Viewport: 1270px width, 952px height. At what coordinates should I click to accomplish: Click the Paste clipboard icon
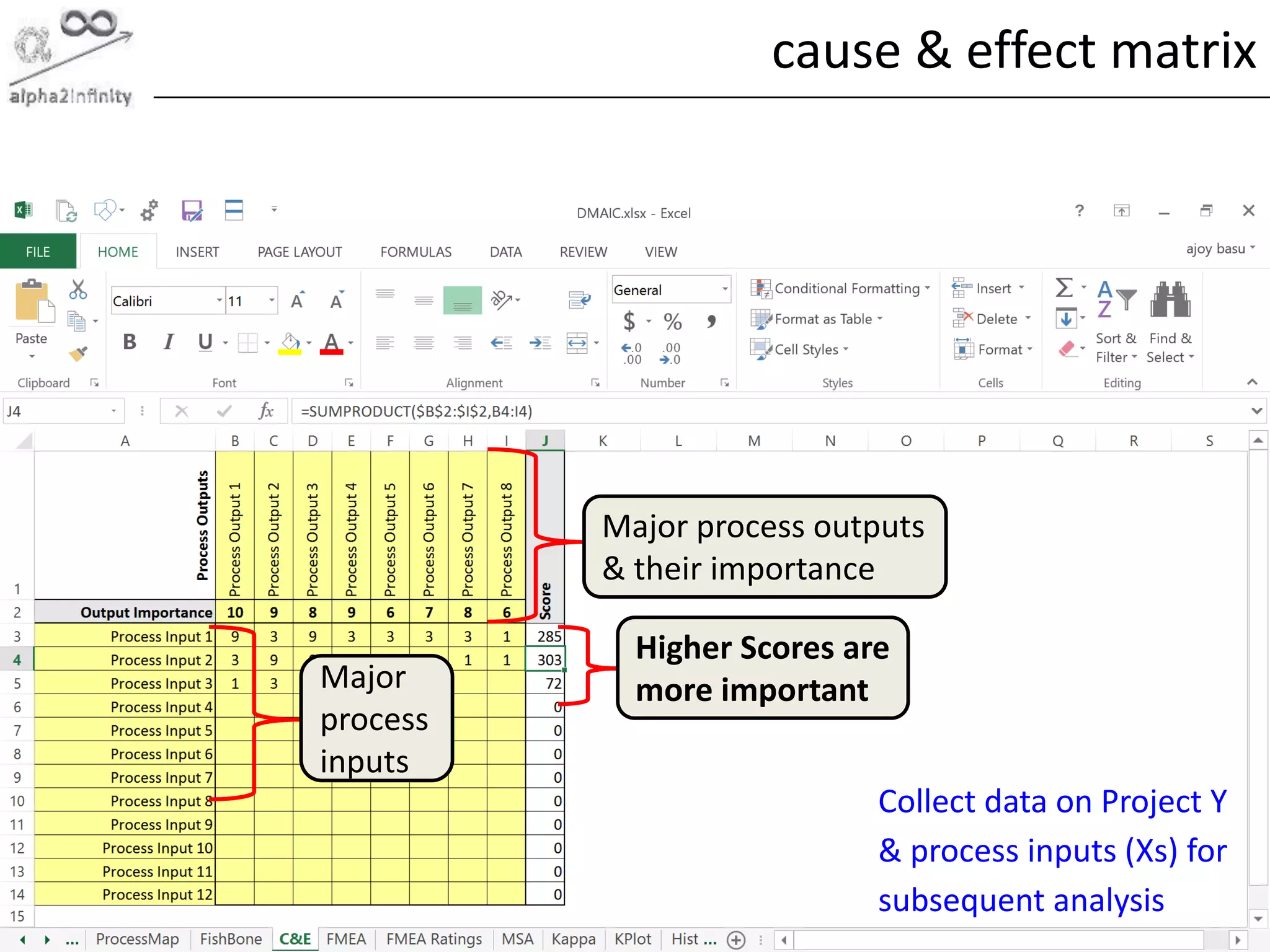(34, 302)
